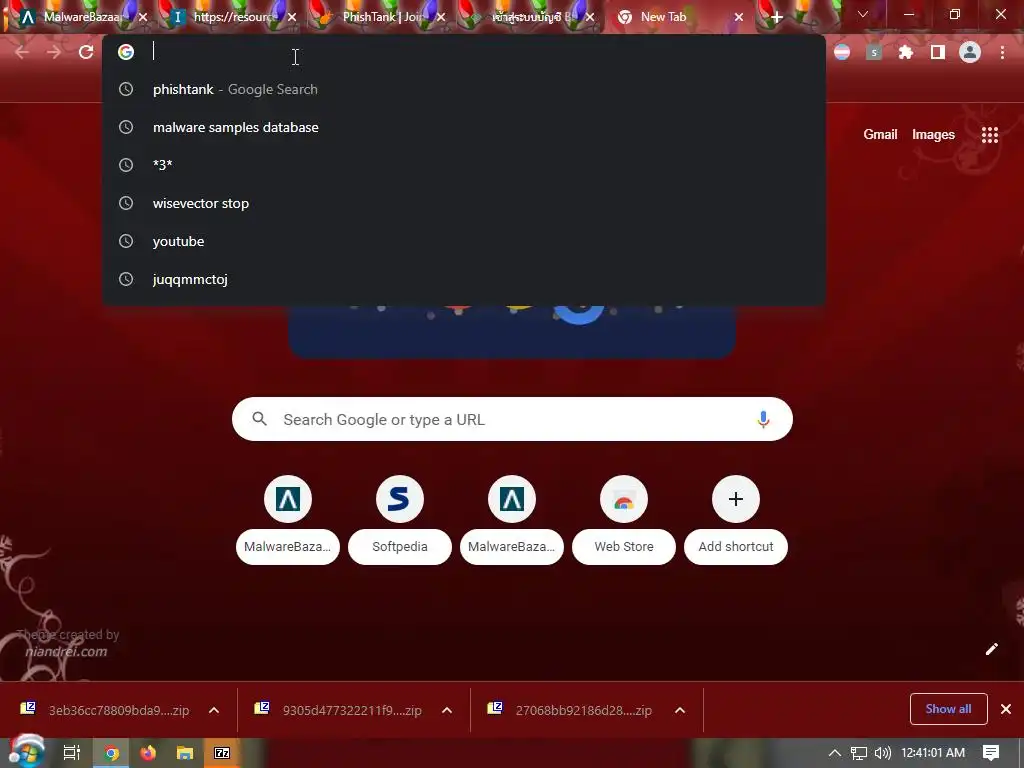This screenshot has width=1024, height=768.
Task: Open the Gmail link
Action: 880,135
